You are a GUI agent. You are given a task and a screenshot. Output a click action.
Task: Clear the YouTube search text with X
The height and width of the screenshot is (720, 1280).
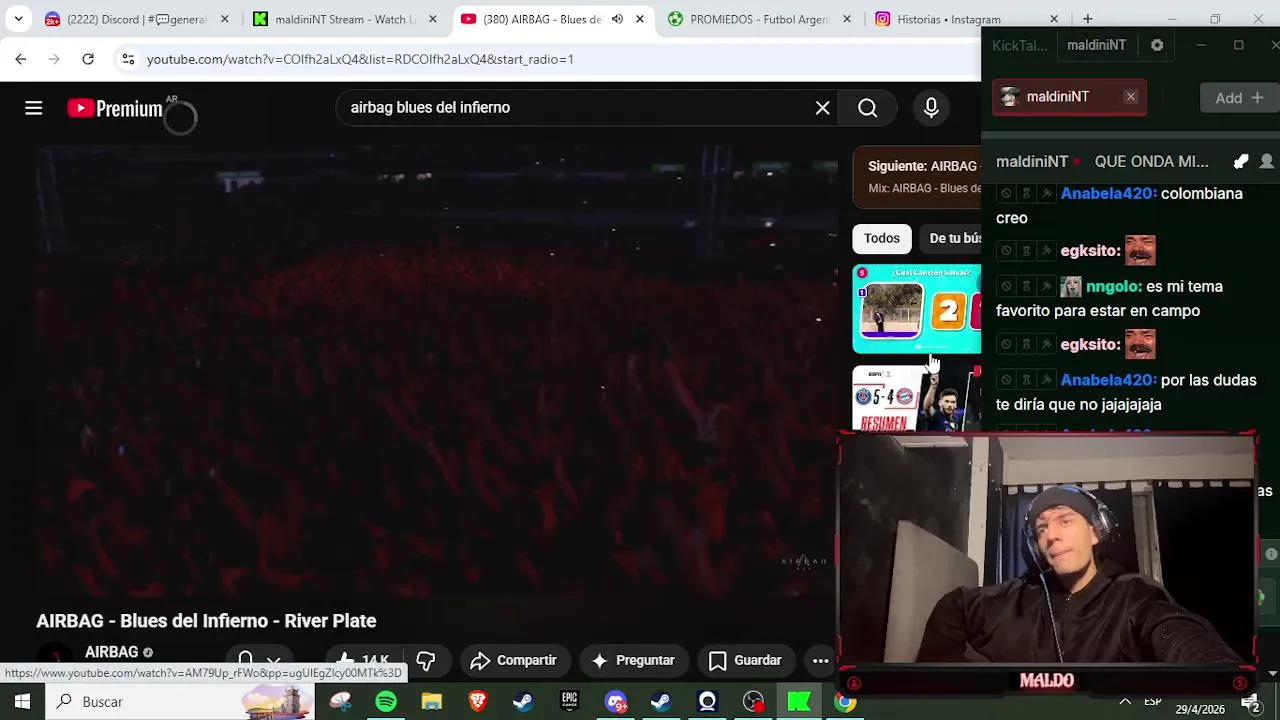click(x=822, y=108)
